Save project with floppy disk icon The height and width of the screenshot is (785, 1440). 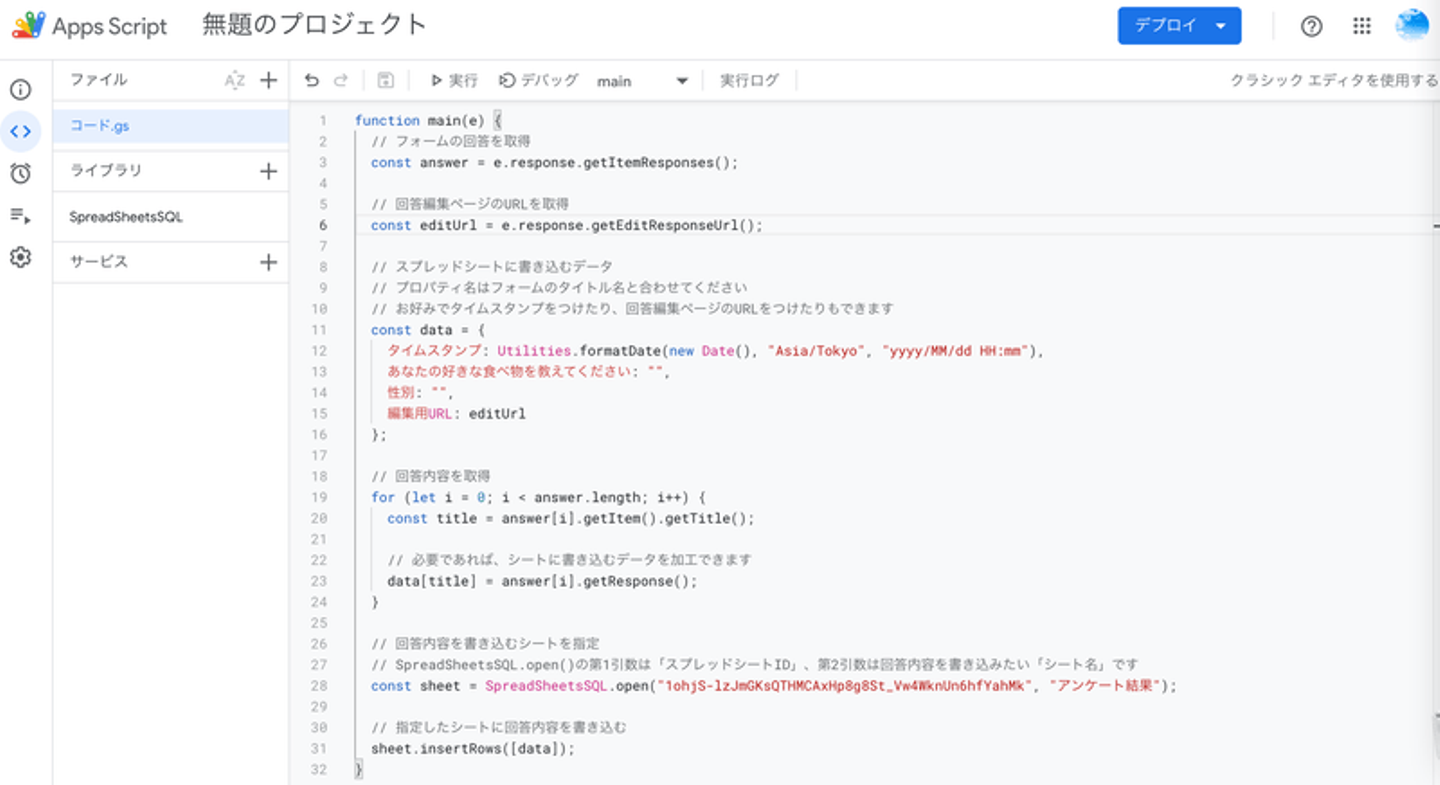385,81
